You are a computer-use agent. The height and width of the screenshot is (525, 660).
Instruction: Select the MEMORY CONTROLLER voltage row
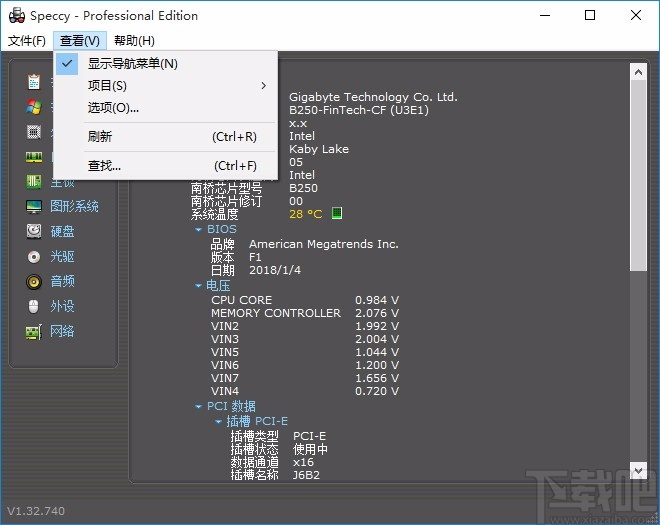coord(305,313)
